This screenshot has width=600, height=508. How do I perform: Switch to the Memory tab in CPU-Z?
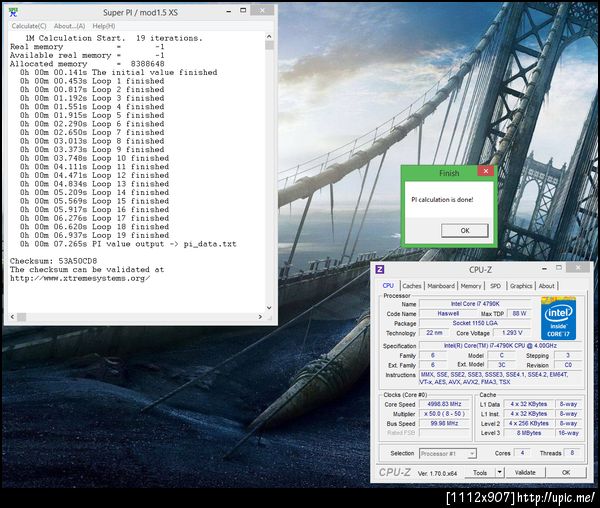pyautogui.click(x=471, y=286)
